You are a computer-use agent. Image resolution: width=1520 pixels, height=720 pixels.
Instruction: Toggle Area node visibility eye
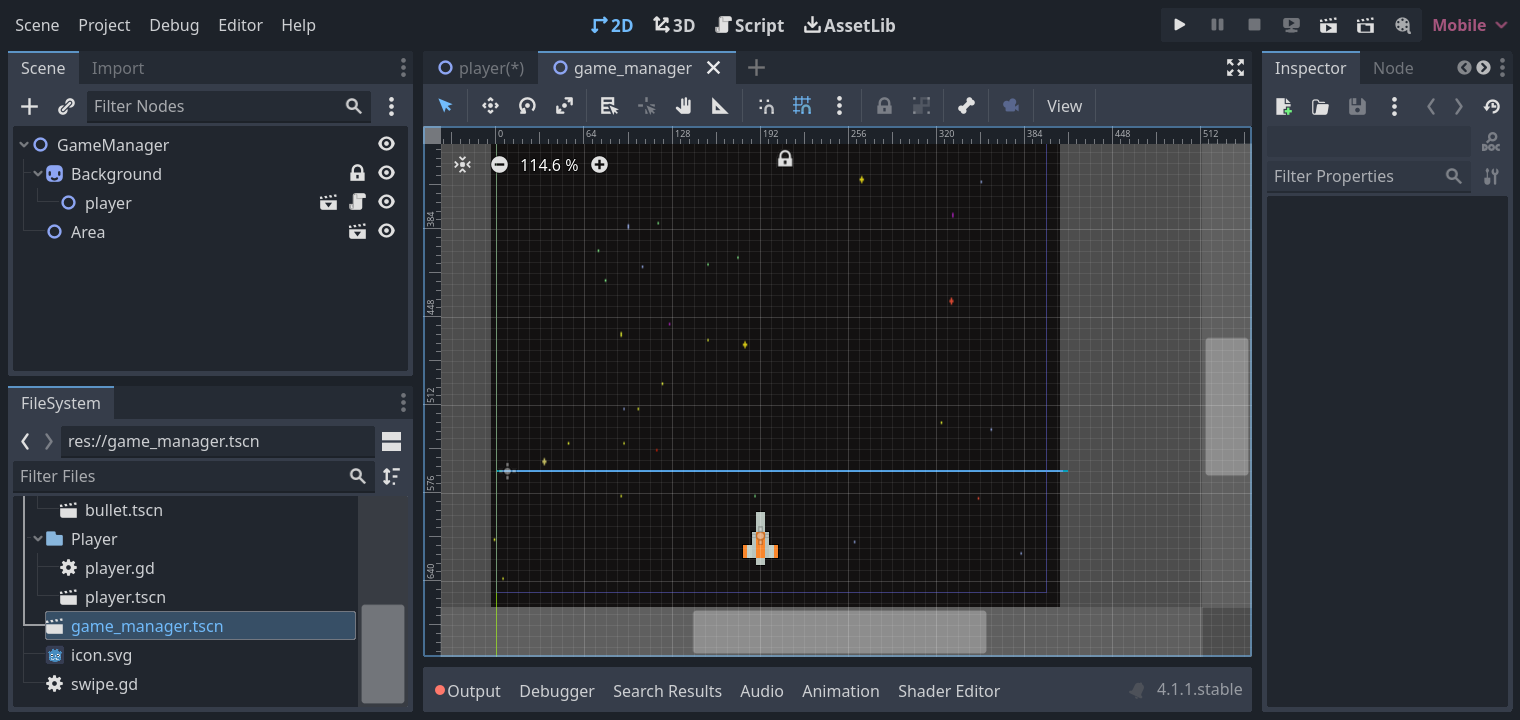pos(387,232)
